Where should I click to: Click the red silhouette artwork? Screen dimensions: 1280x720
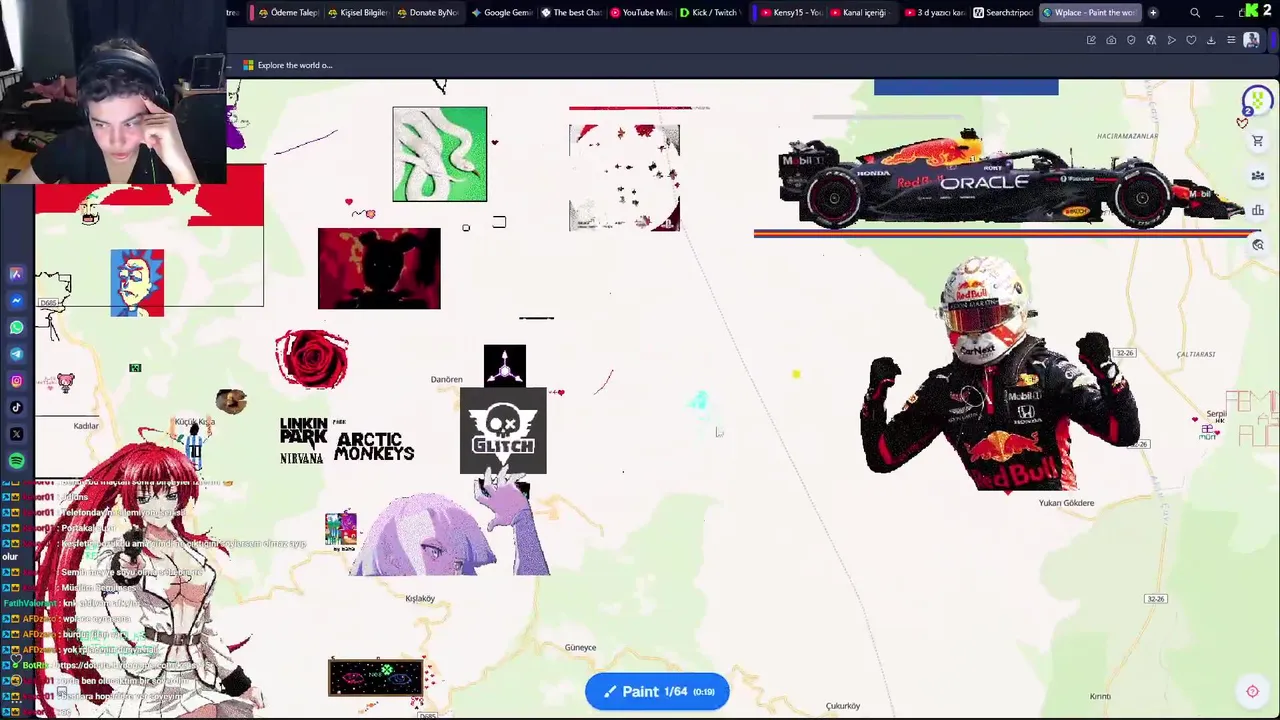(379, 268)
